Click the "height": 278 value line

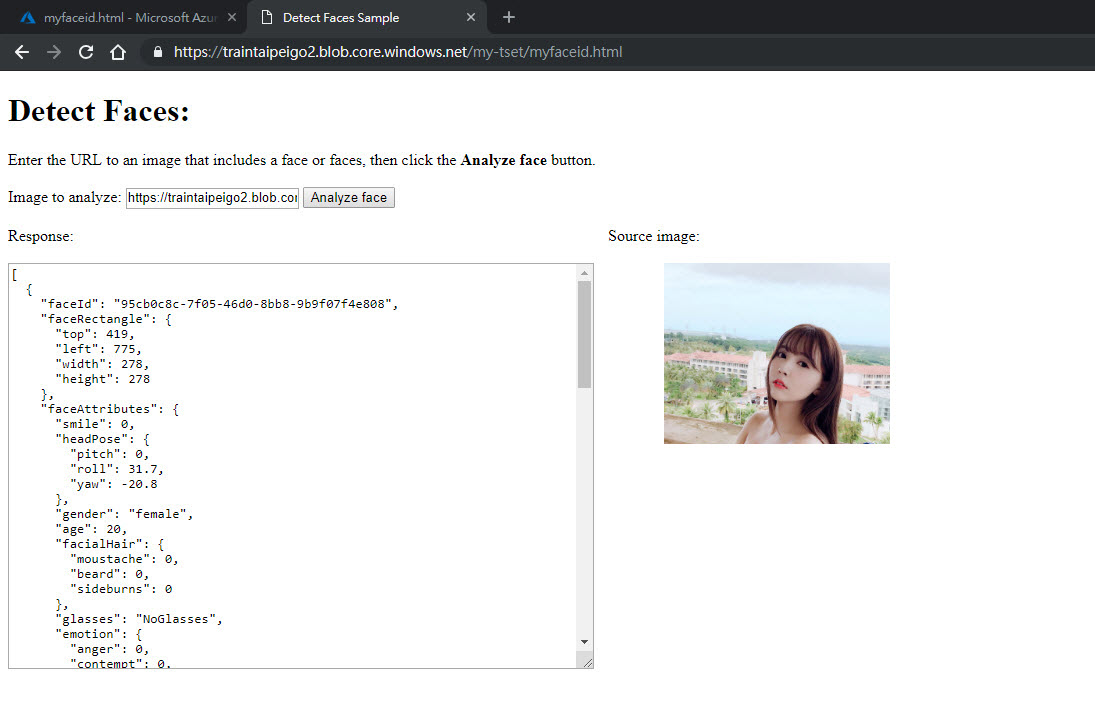(103, 379)
